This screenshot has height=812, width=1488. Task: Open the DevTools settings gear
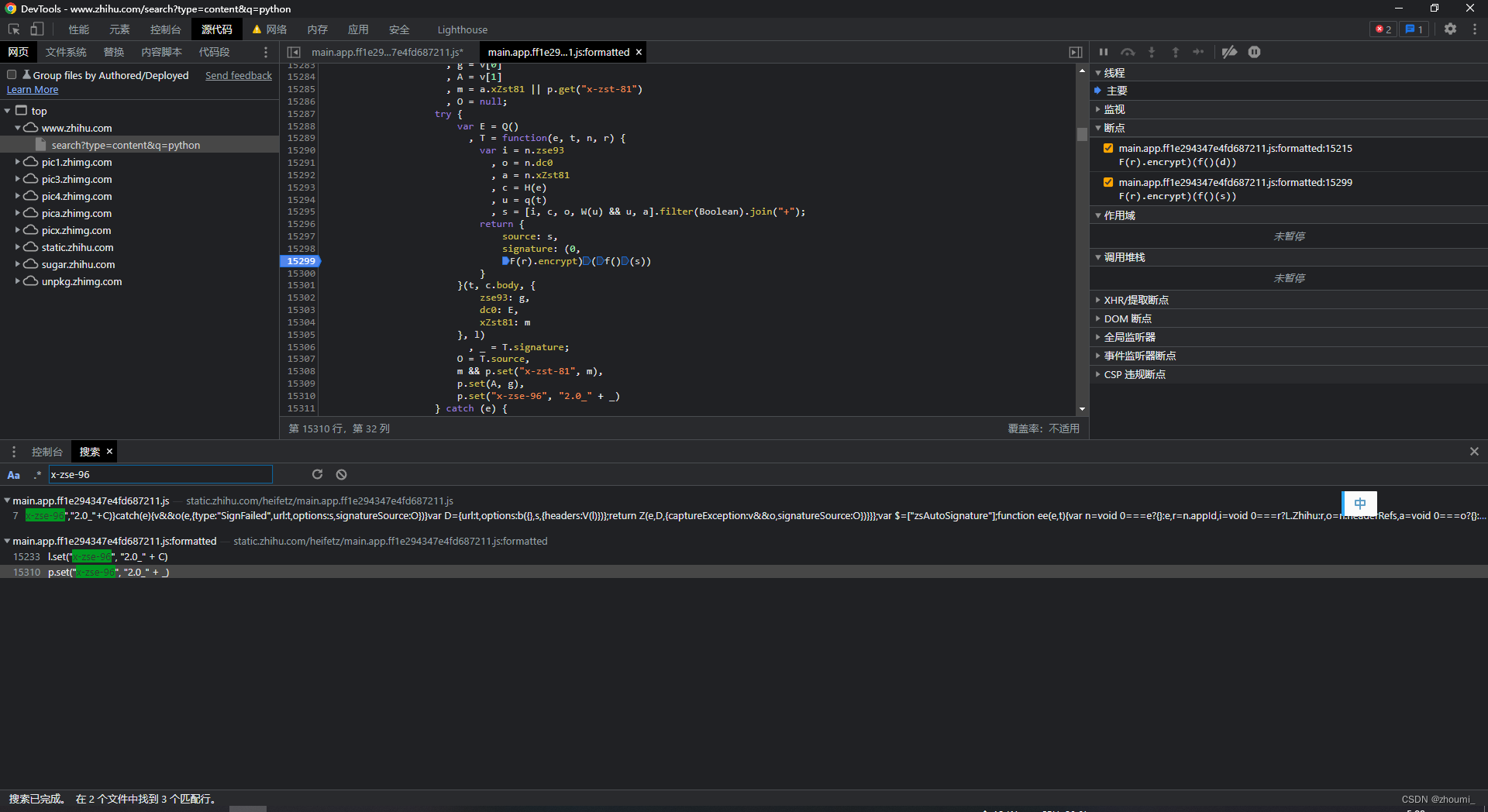click(x=1450, y=29)
